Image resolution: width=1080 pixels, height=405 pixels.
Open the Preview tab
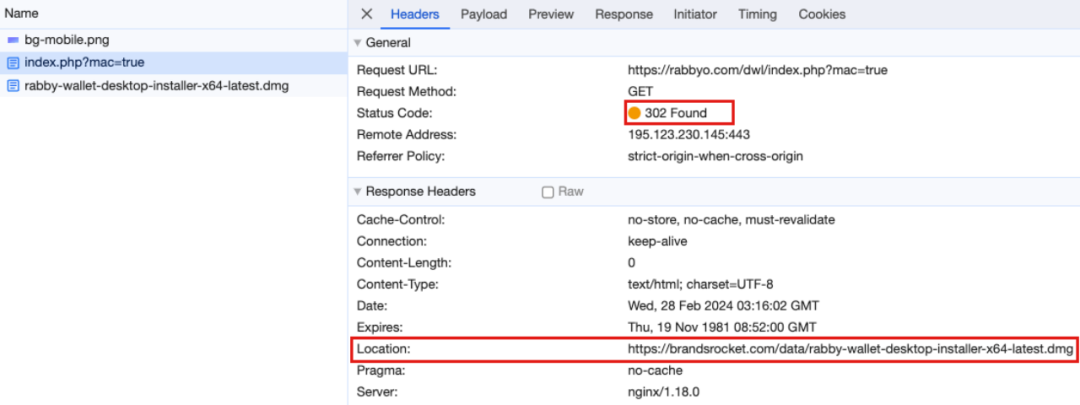551,14
